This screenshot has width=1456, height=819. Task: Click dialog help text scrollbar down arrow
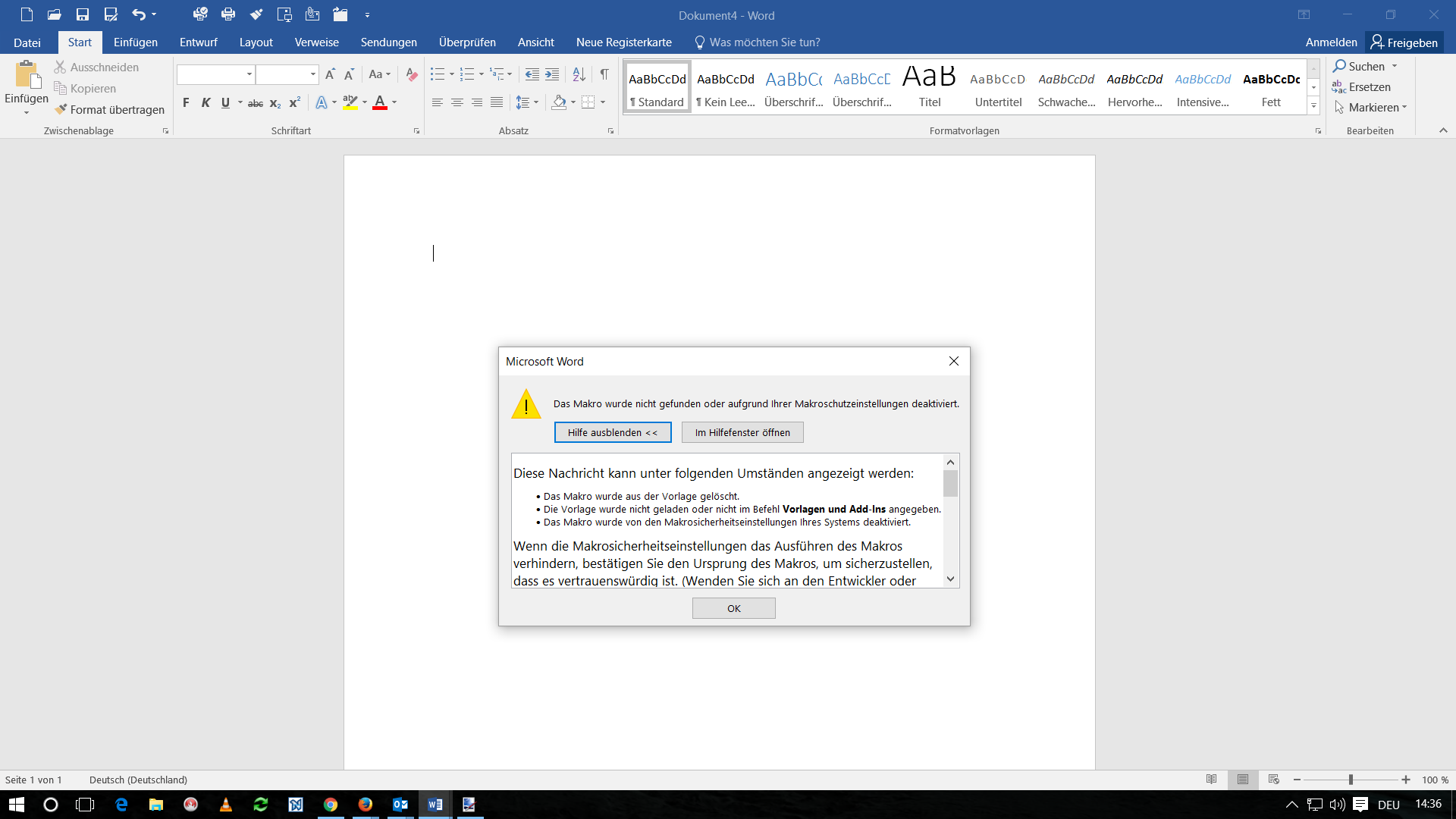[x=950, y=579]
